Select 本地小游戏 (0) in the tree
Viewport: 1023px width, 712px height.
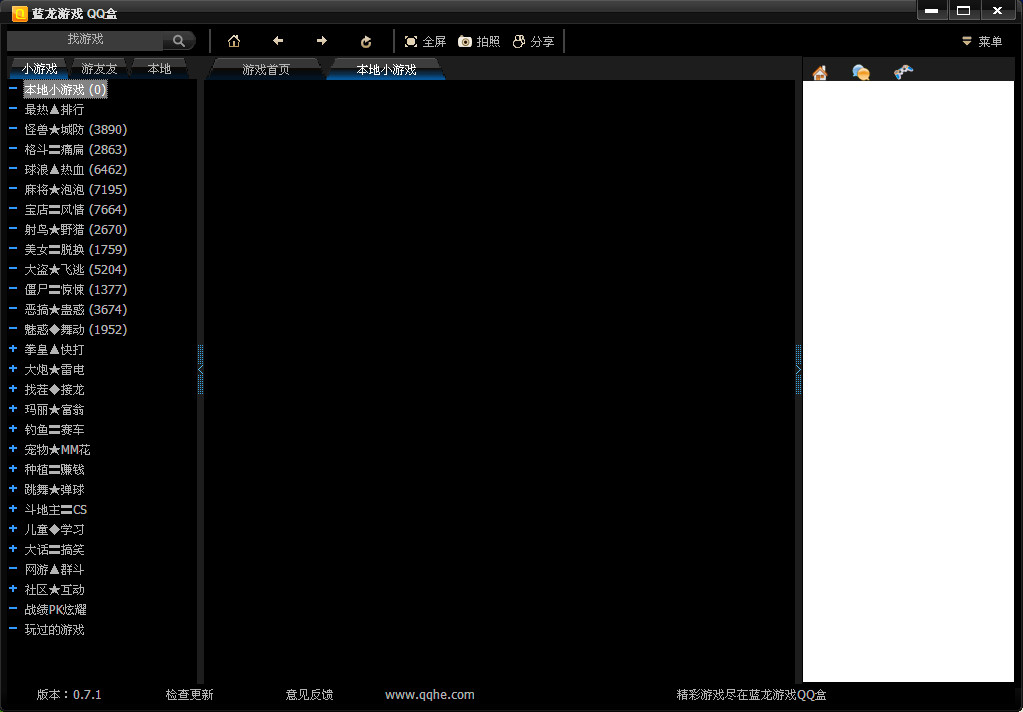click(x=65, y=89)
